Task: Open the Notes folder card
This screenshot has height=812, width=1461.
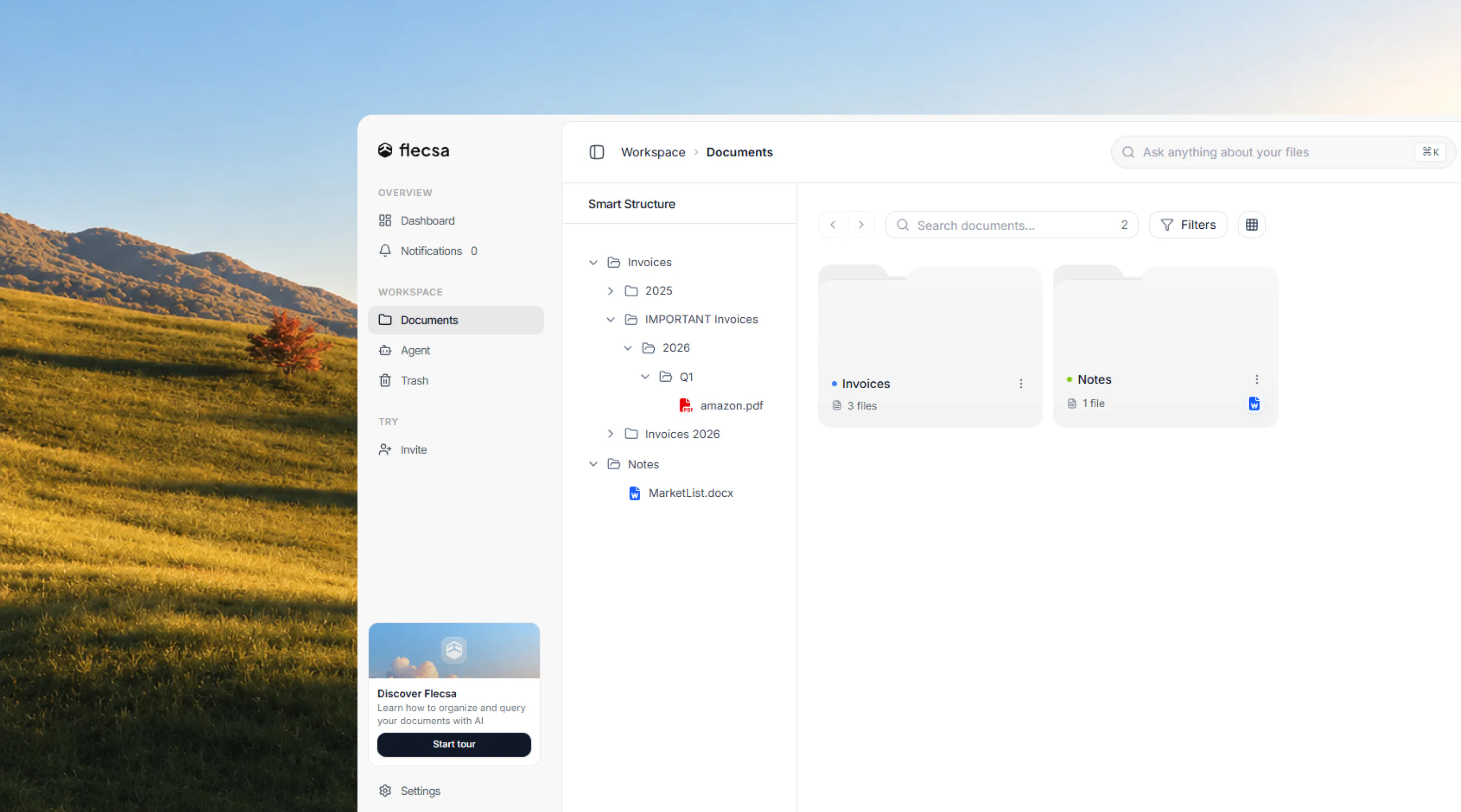Action: coord(1166,346)
